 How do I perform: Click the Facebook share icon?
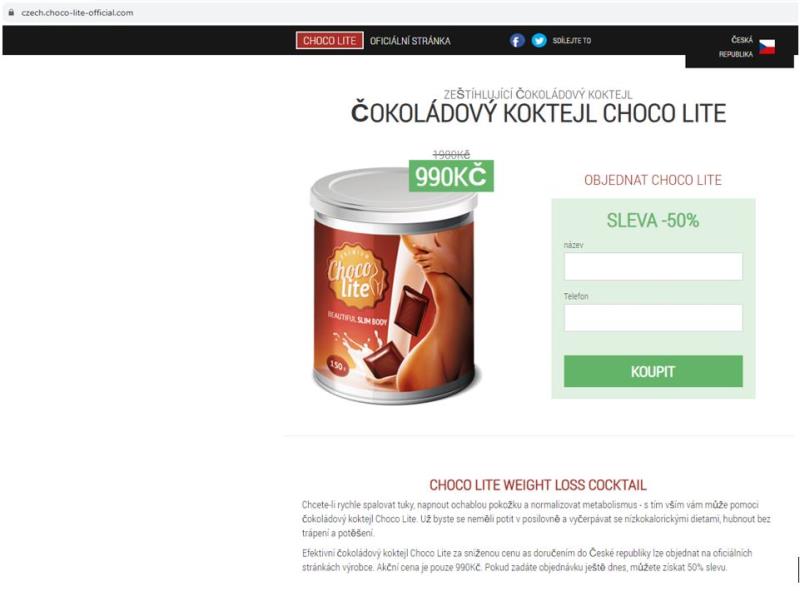click(x=517, y=40)
